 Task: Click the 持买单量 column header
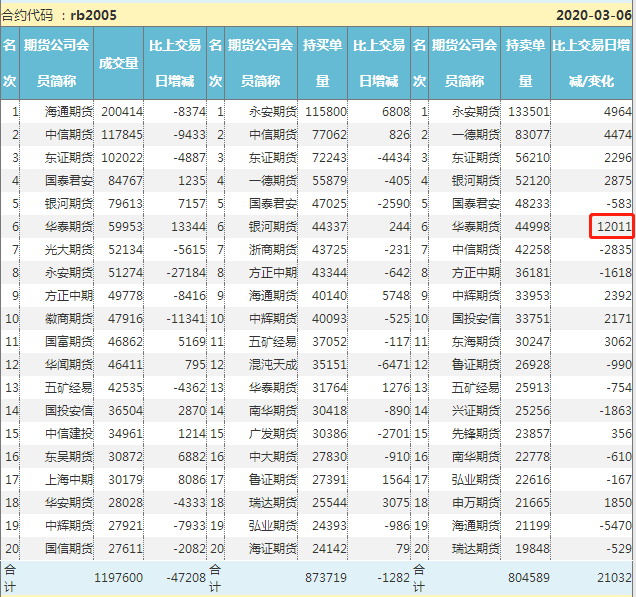322,63
